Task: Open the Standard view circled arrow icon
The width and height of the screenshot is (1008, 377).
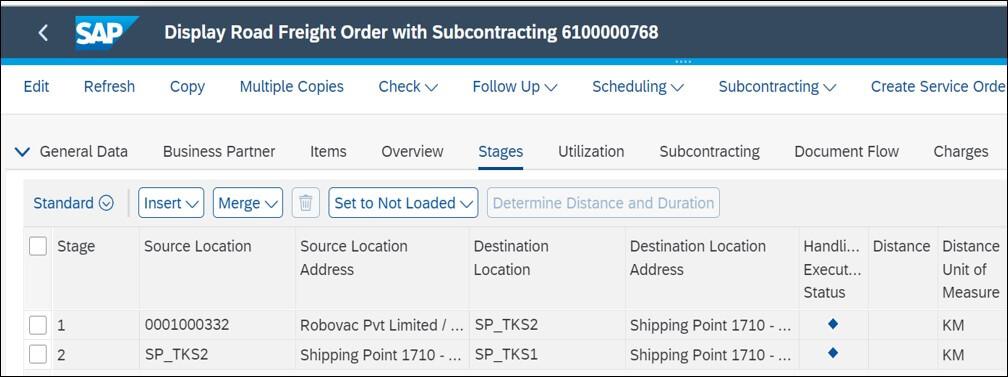Action: click(x=107, y=203)
